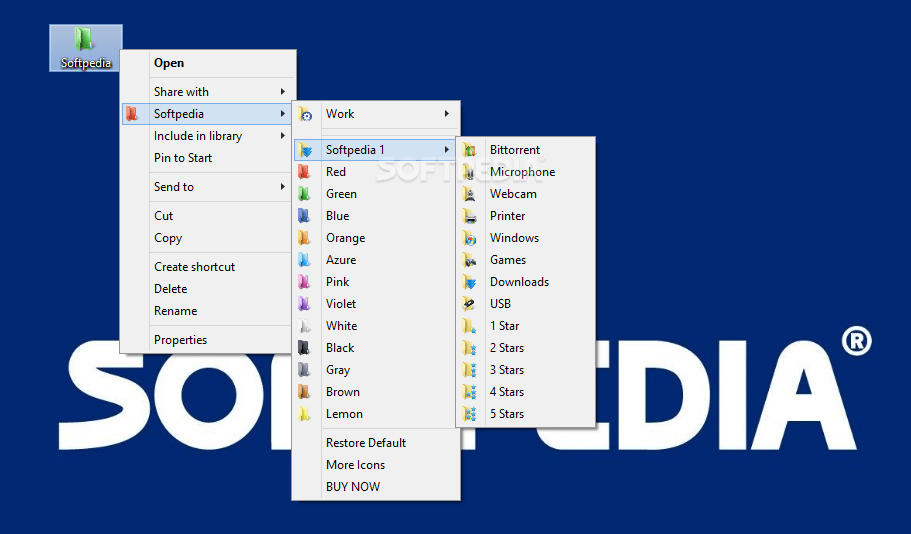Click the 3 Stars folder icon
This screenshot has height=534, width=911.
coord(469,370)
